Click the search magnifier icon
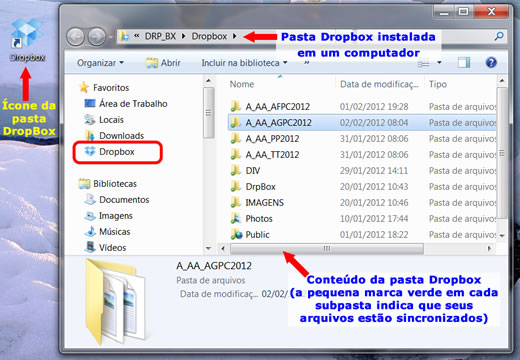The width and height of the screenshot is (520, 360). coord(499,36)
